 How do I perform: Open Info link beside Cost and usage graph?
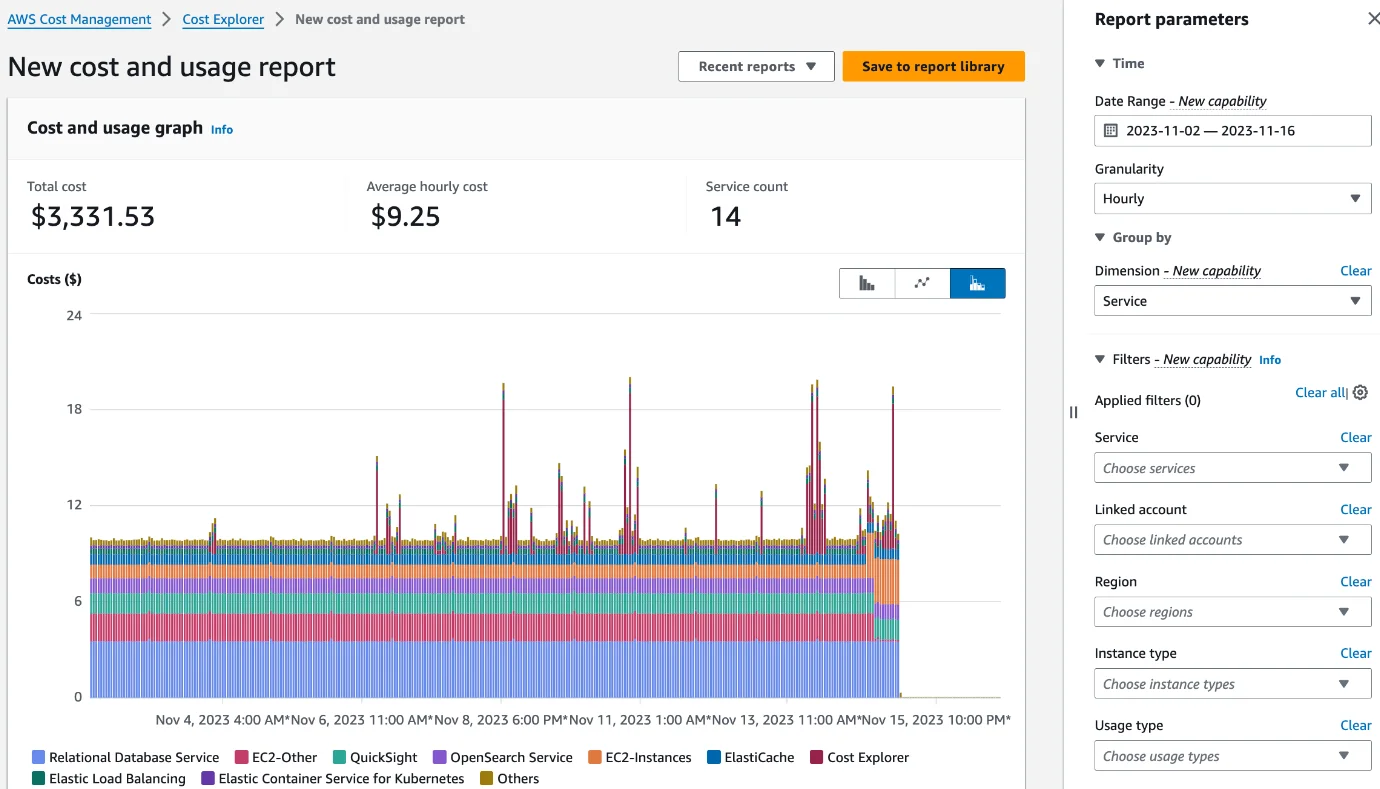(222, 130)
